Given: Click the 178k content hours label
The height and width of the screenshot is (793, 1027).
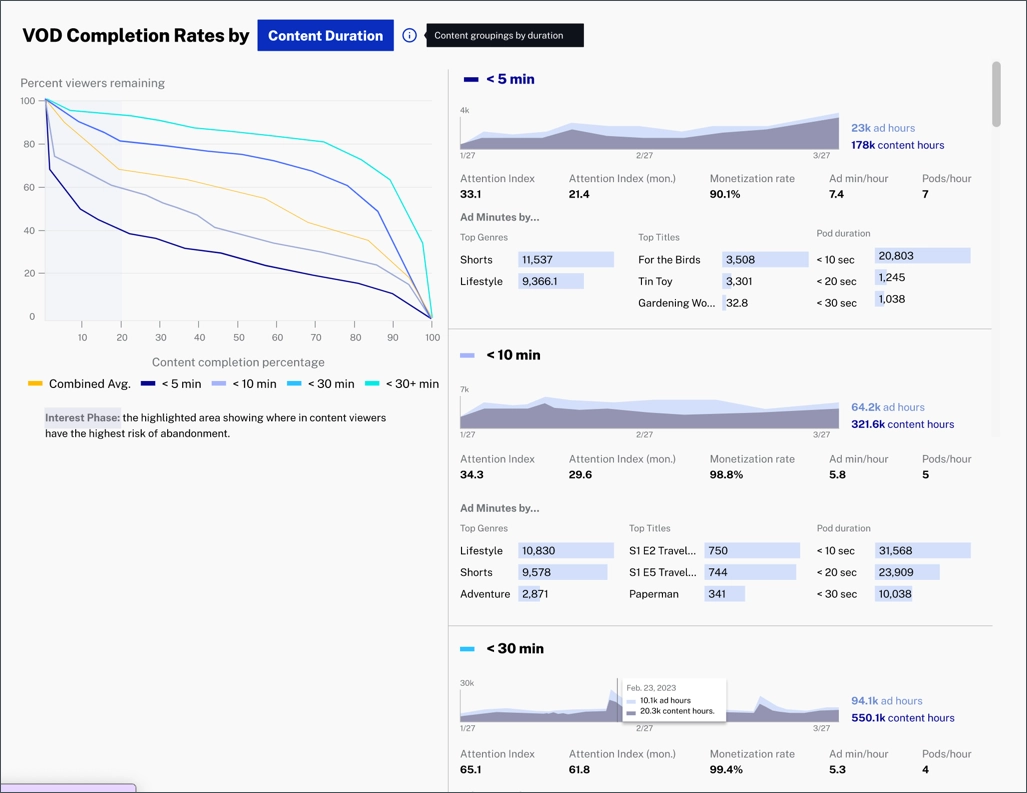Looking at the screenshot, I should pyautogui.click(x=897, y=145).
